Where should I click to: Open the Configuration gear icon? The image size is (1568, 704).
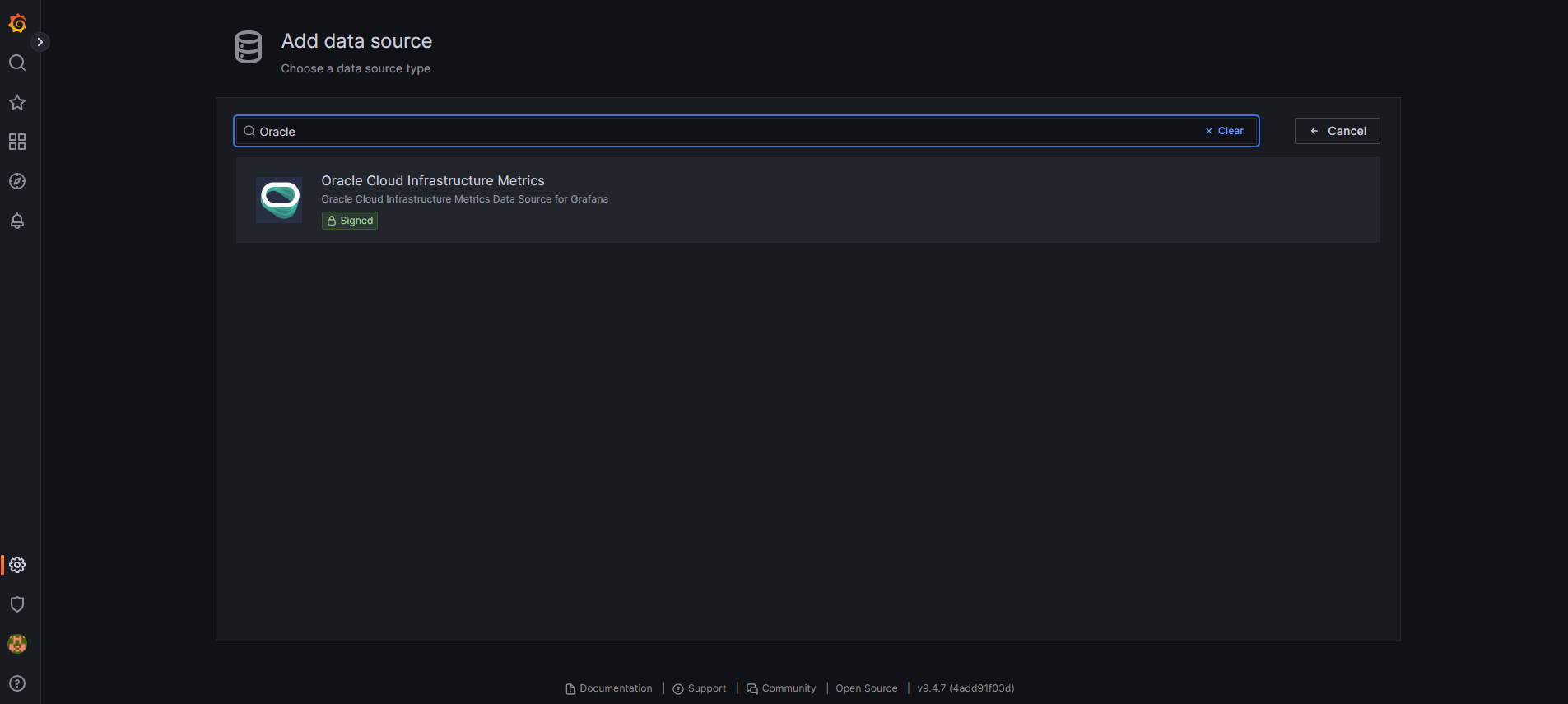17,565
